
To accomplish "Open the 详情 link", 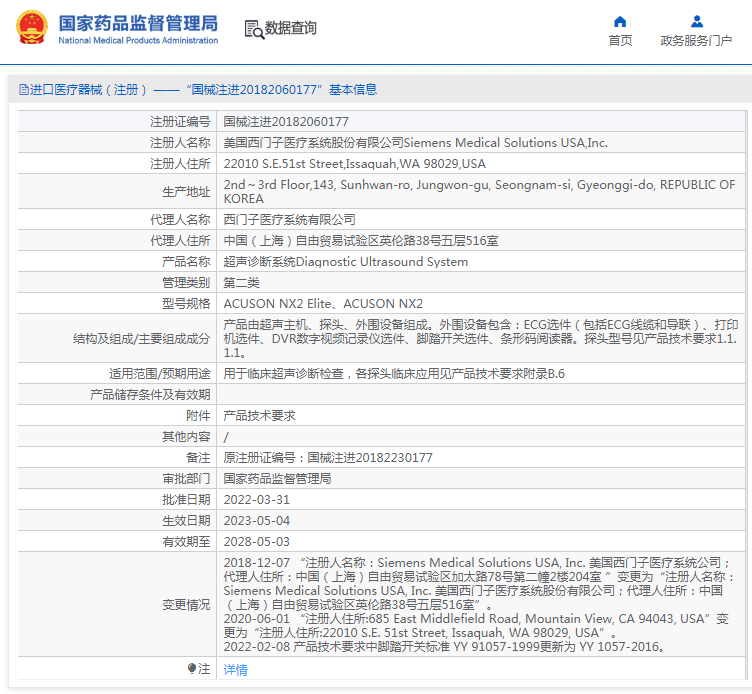I will [x=235, y=670].
